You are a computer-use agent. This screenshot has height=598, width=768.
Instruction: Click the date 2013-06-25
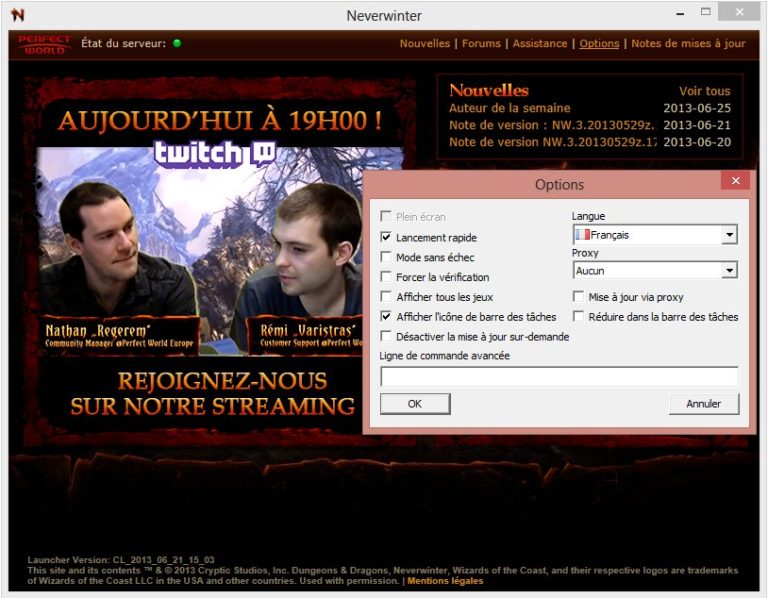pyautogui.click(x=696, y=108)
